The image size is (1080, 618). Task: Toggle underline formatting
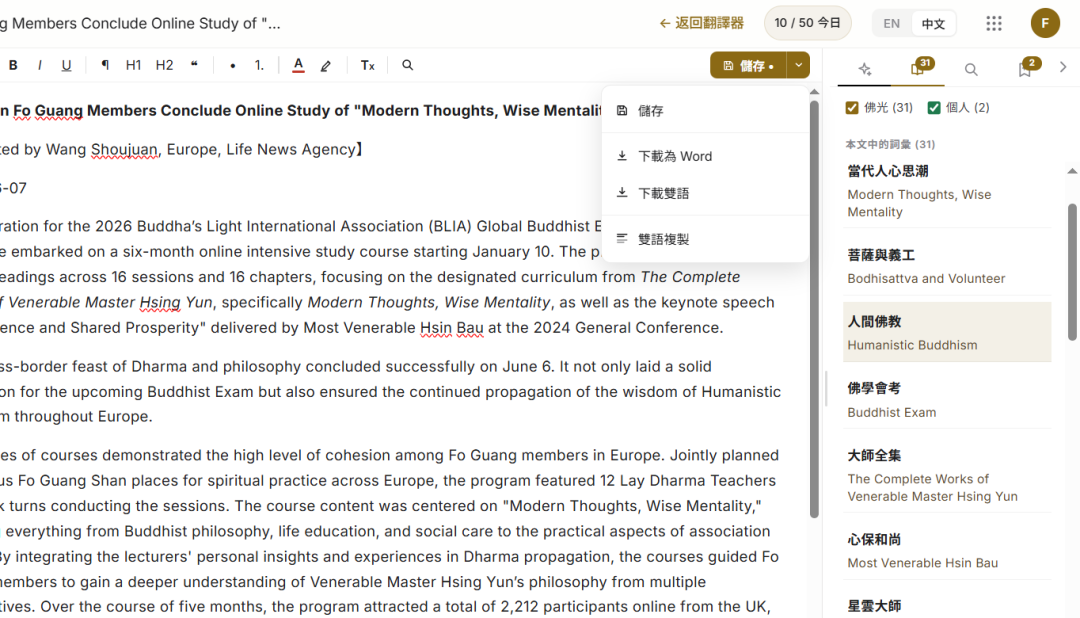click(x=66, y=65)
